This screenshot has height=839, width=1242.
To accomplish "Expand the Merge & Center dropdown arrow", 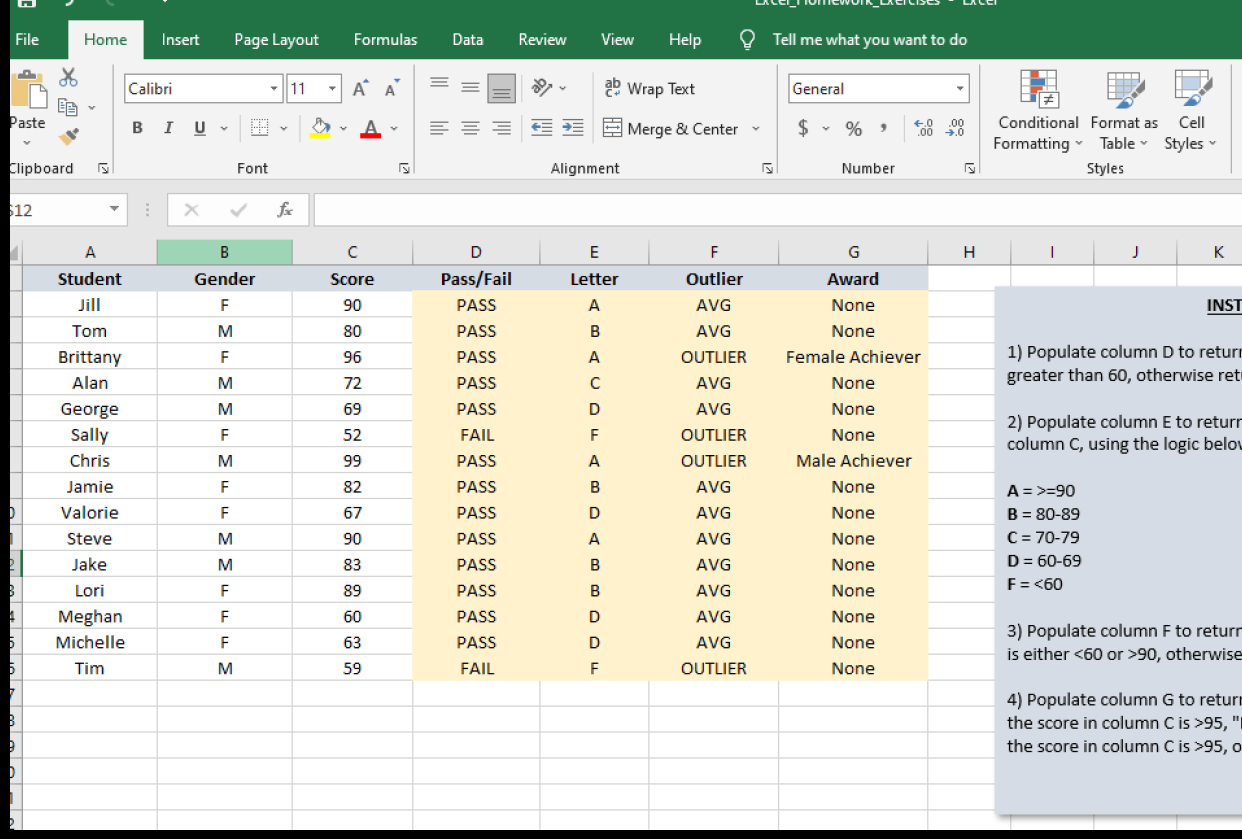I will point(756,129).
